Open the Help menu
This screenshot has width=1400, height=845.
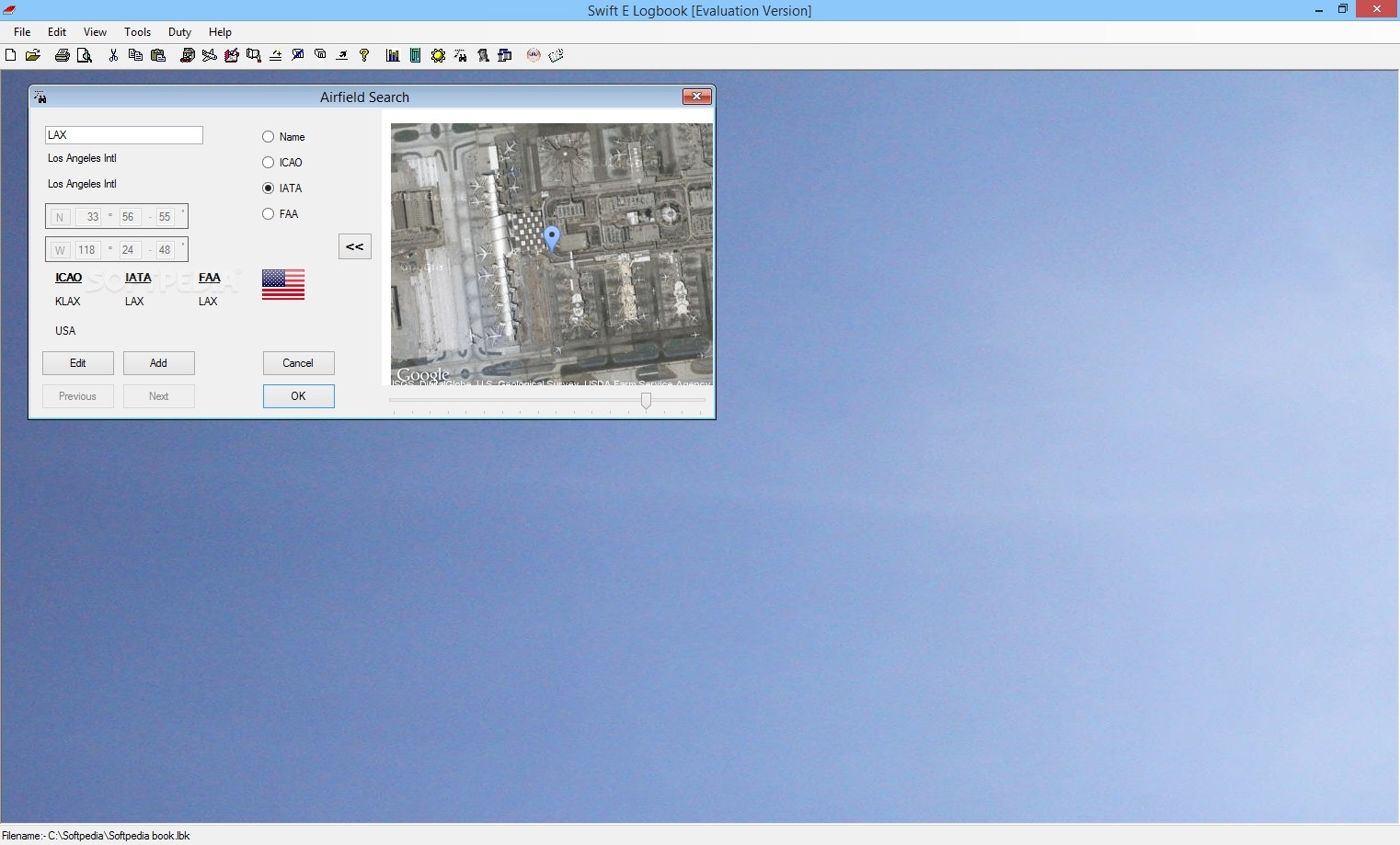tap(220, 31)
